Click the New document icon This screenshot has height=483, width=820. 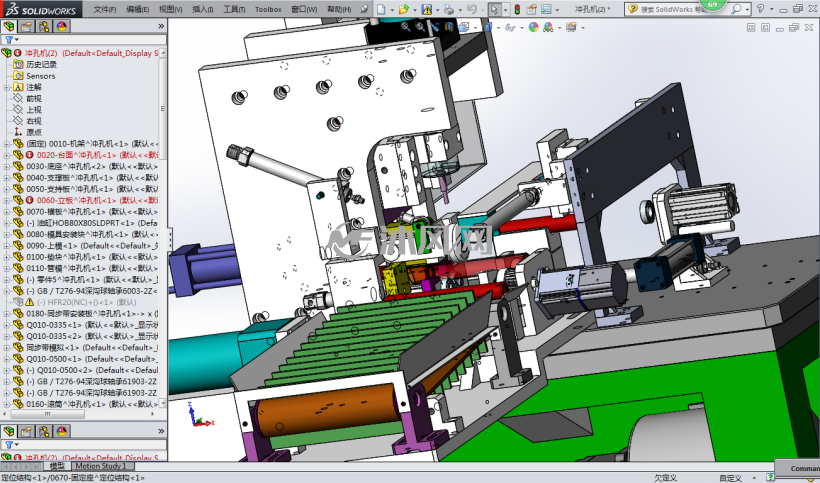381,9
